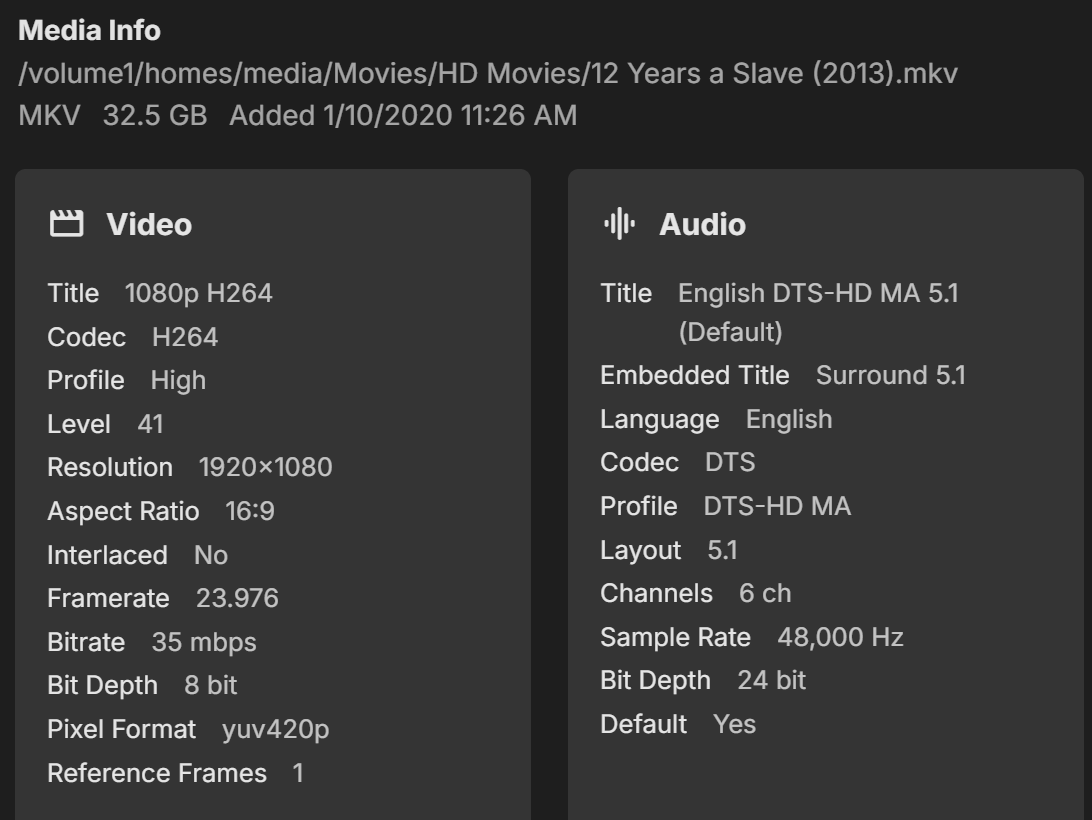The height and width of the screenshot is (820, 1092).
Task: Select the 24 bit audio bit depth value
Action: [x=771, y=680]
